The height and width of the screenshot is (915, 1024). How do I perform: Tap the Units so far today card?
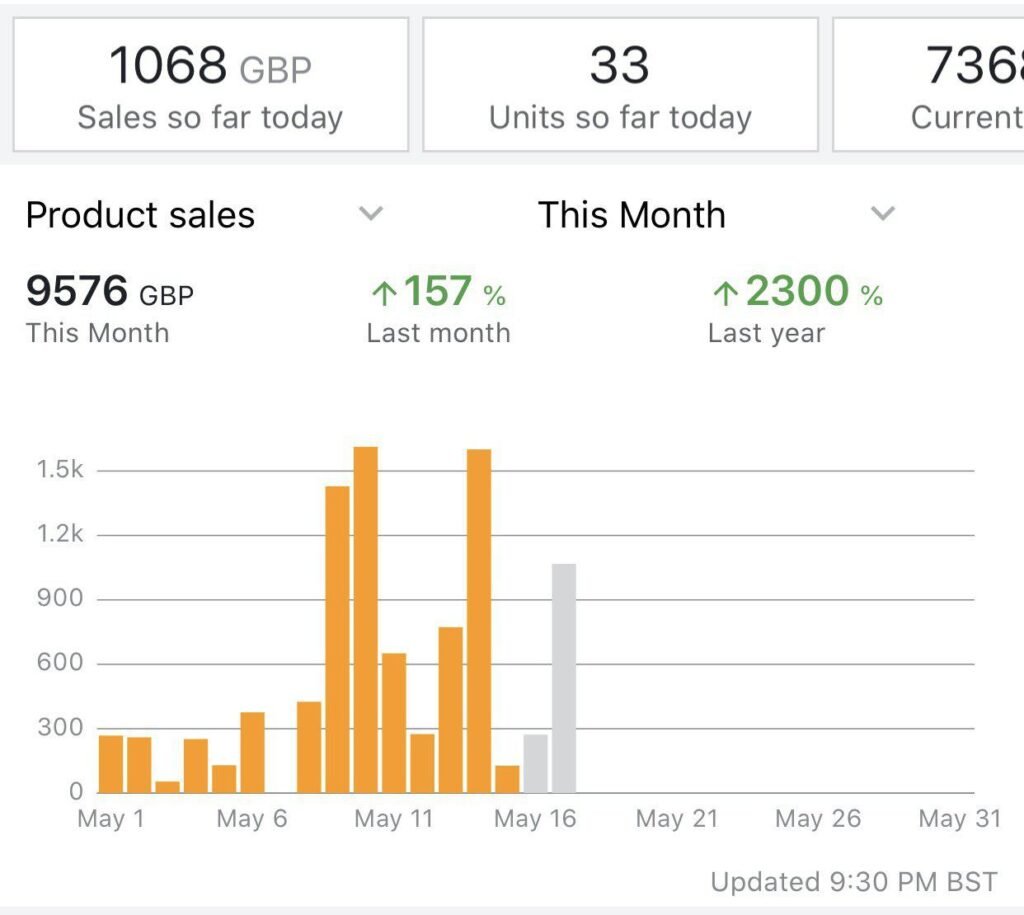pos(620,85)
